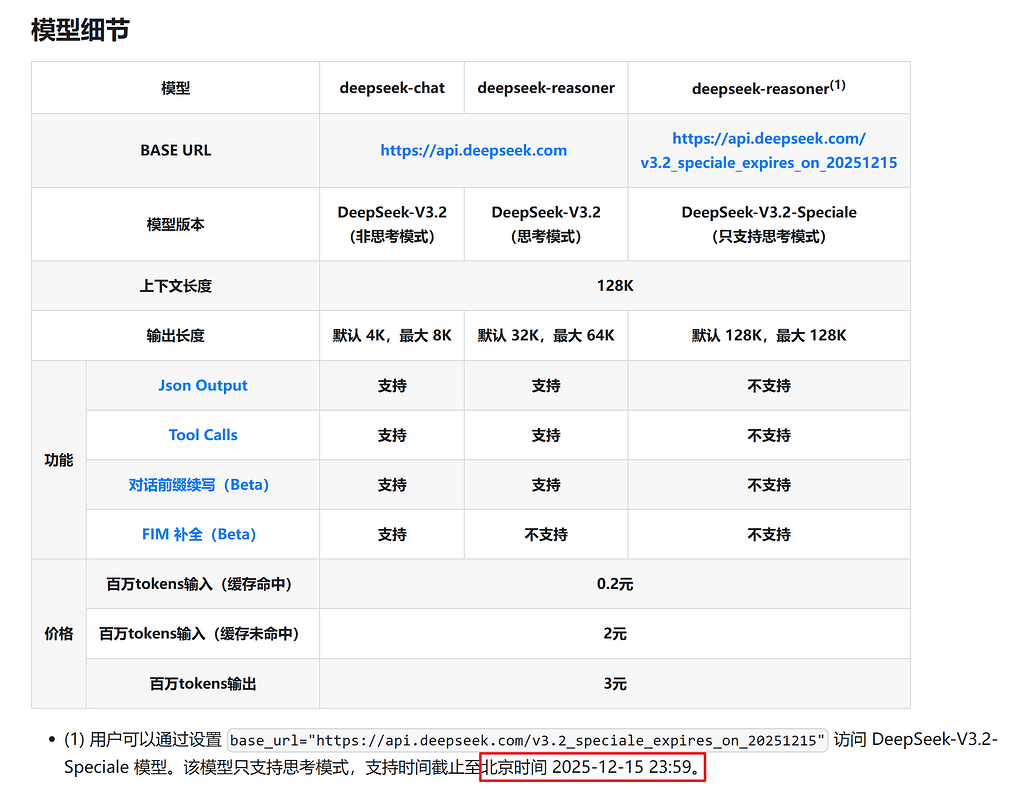Click the 价格 group label
Screen dimensions: 1024x792
pyautogui.click(x=59, y=633)
